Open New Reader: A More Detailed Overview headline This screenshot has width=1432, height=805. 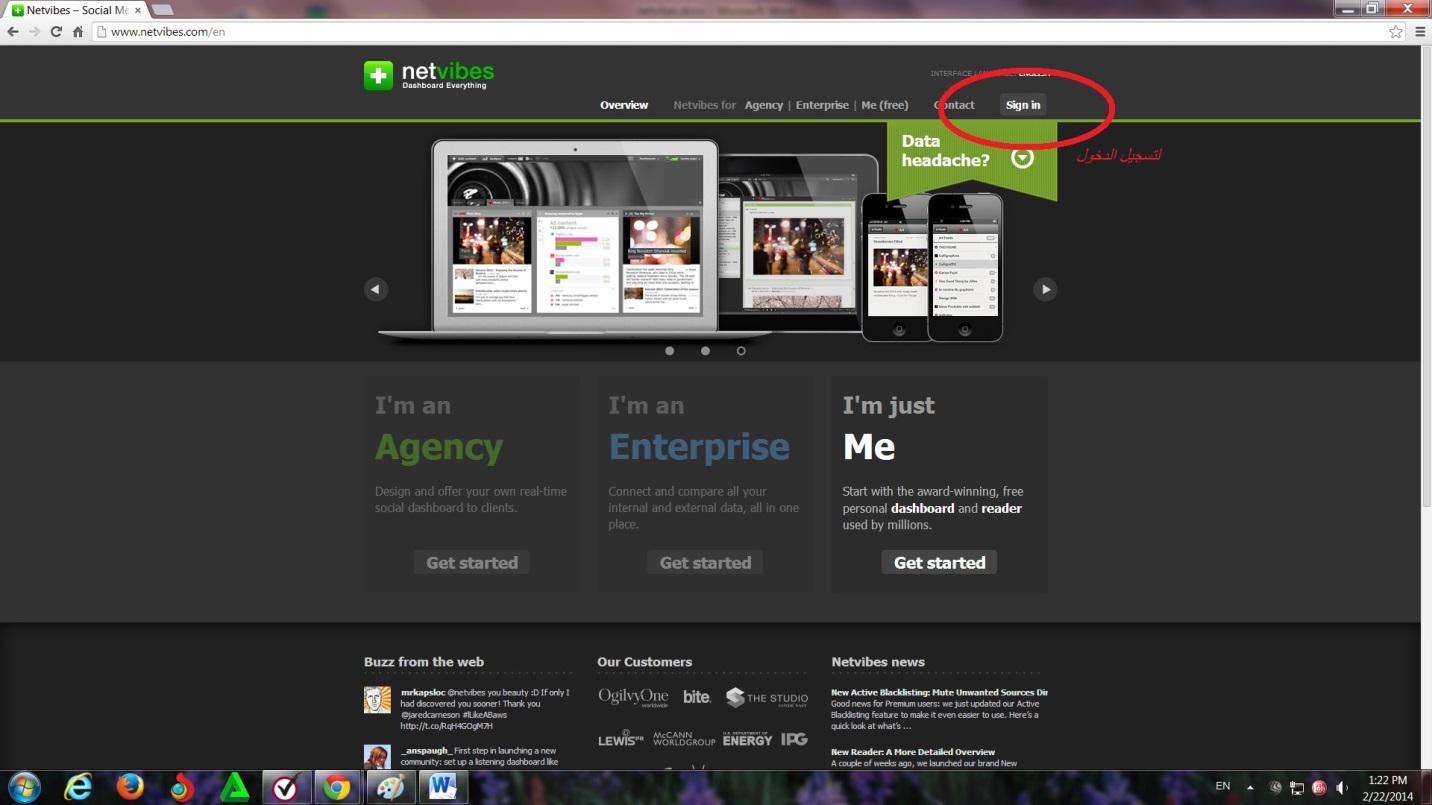pos(913,752)
